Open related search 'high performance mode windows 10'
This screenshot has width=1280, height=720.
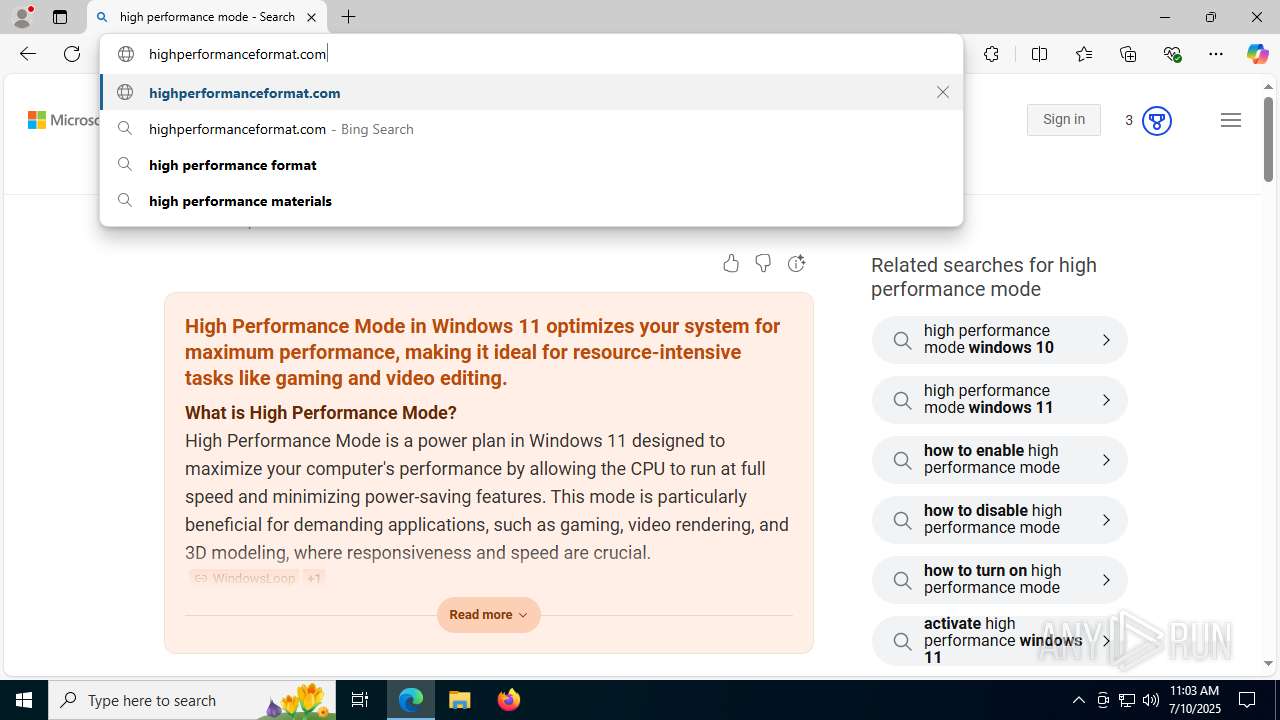(1000, 340)
